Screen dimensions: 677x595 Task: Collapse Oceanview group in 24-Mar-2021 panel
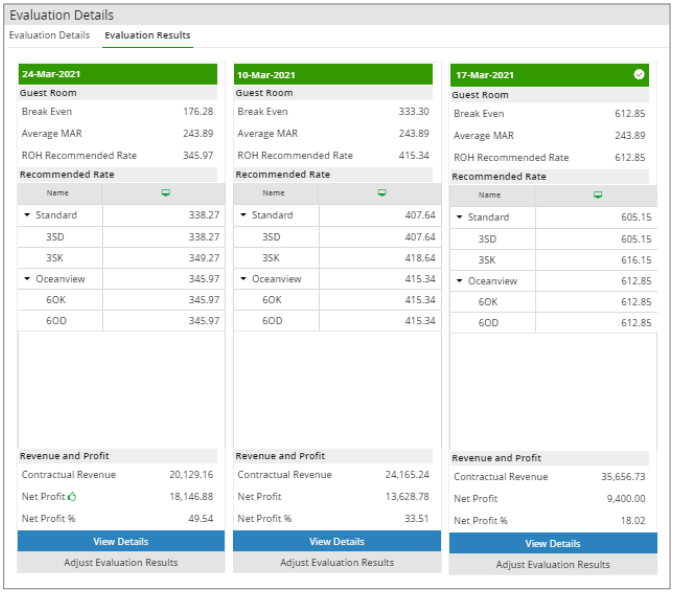tap(27, 279)
